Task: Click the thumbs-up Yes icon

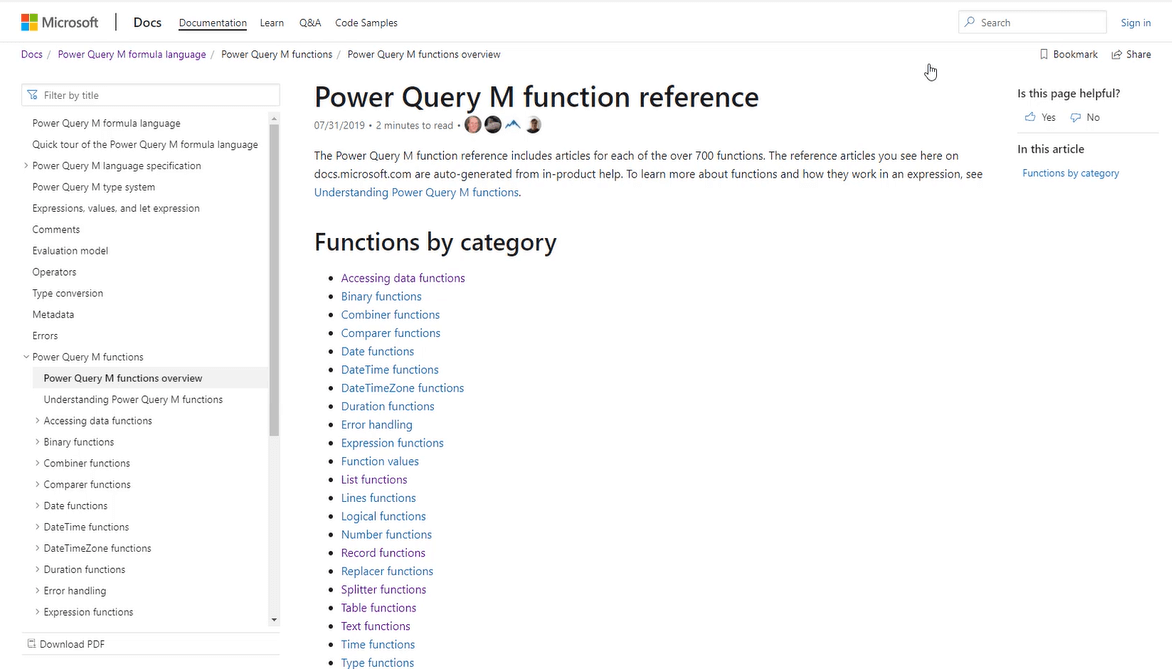Action: pos(1030,117)
